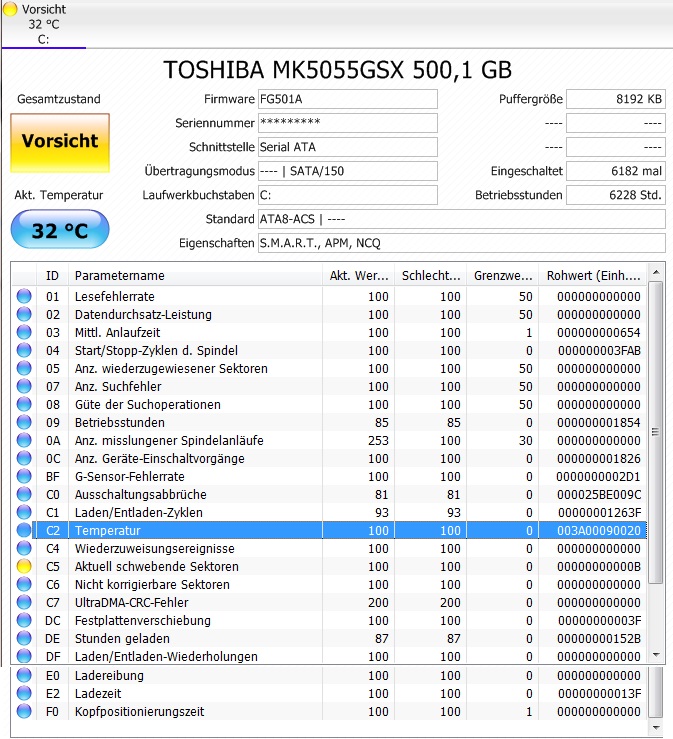Click the Schnittstelle field Serial ATA
Image resolution: width=673 pixels, height=739 pixels.
348,147
